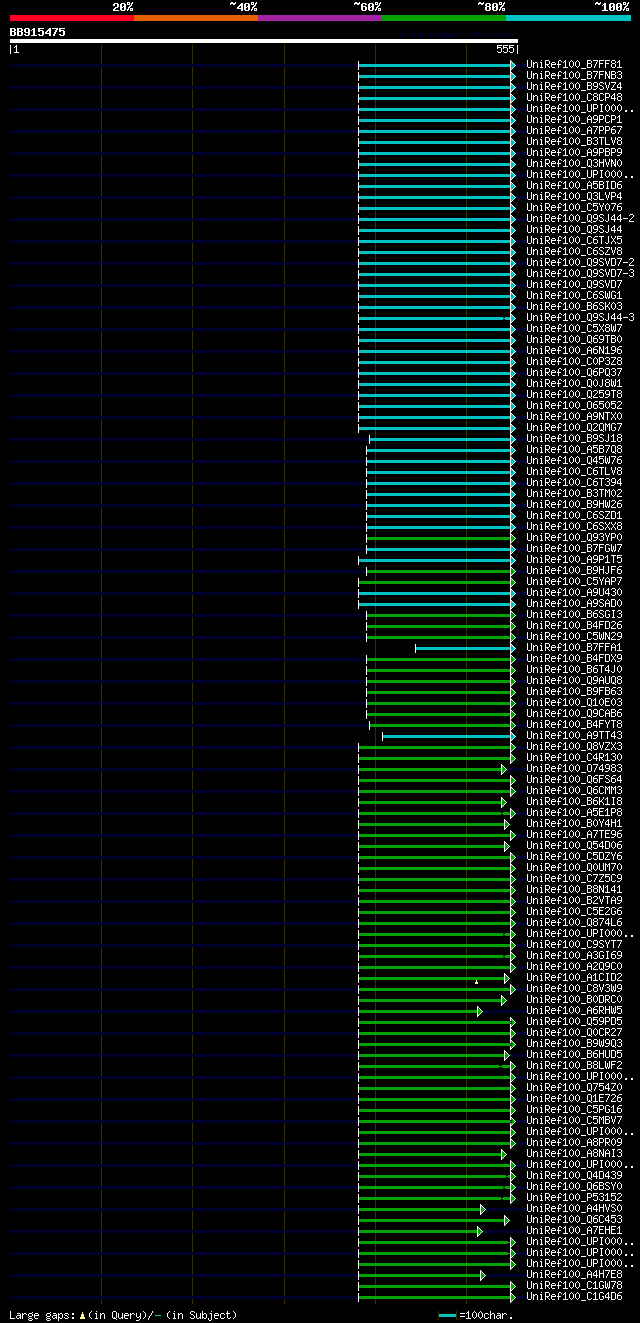Click the yellow gap triangle in the bottom legend
Image resolution: width=640 pixels, height=1323 pixels.
[83, 1315]
